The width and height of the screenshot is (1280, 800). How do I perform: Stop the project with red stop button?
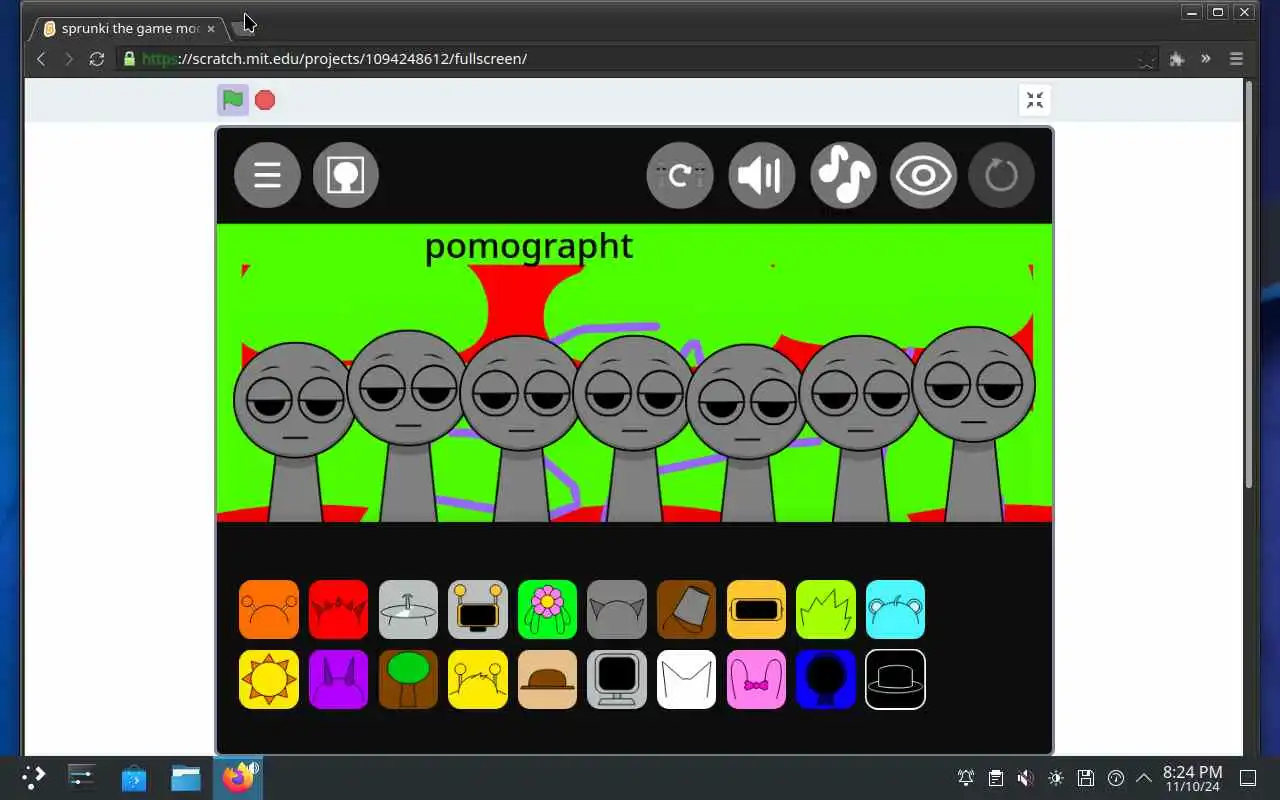click(x=265, y=100)
